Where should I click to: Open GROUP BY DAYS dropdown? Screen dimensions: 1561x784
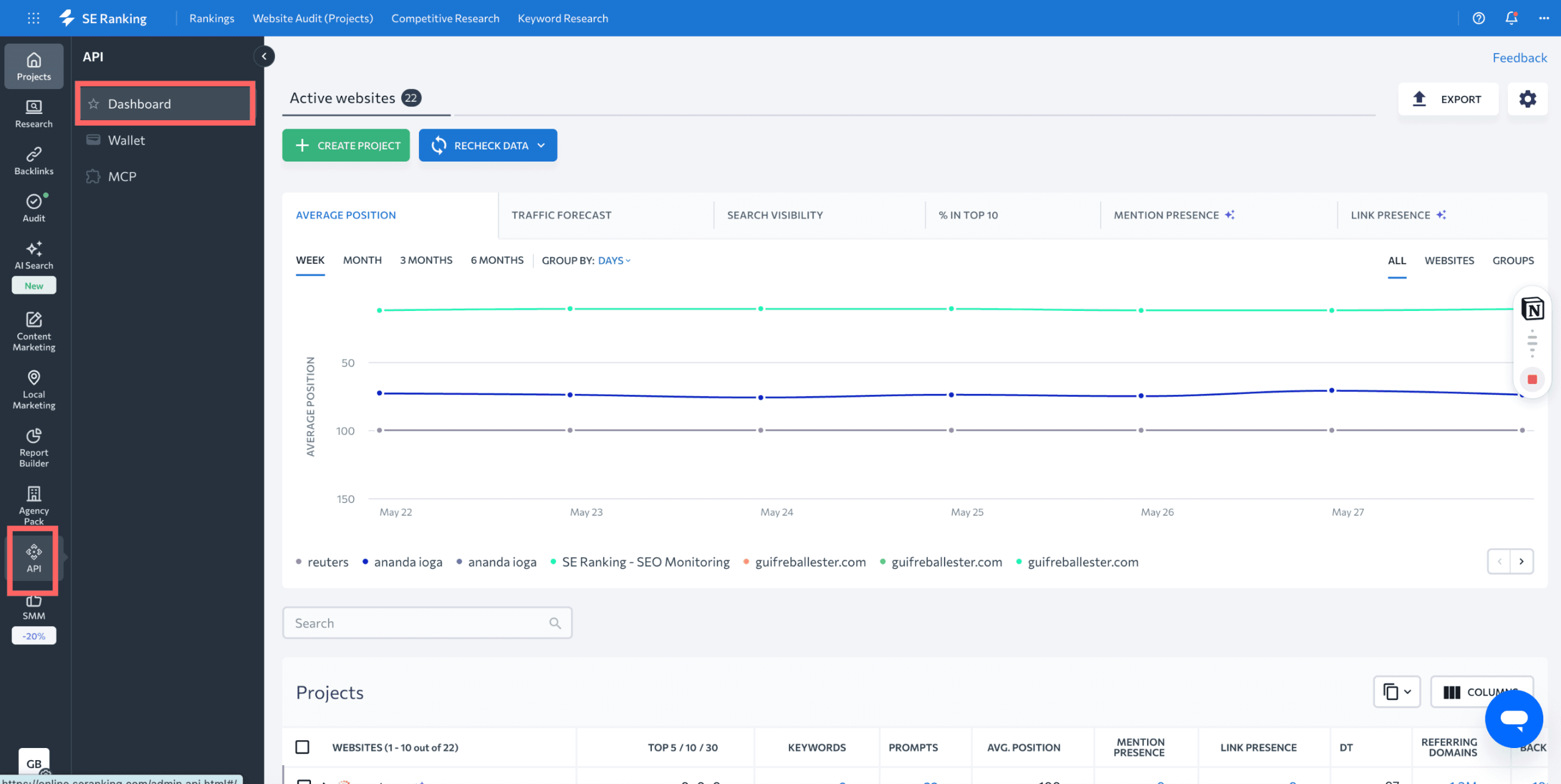(x=615, y=260)
